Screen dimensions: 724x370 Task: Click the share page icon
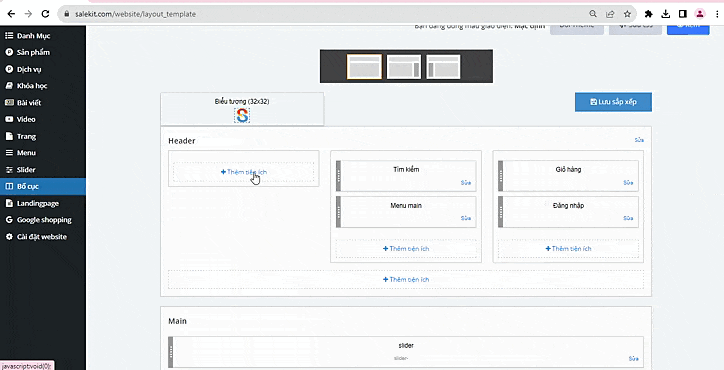click(610, 14)
